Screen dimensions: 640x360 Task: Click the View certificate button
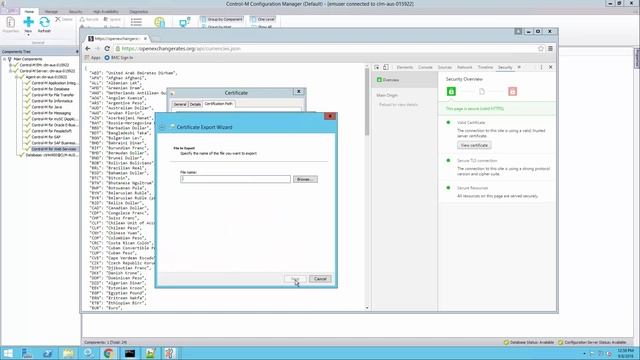[474, 145]
